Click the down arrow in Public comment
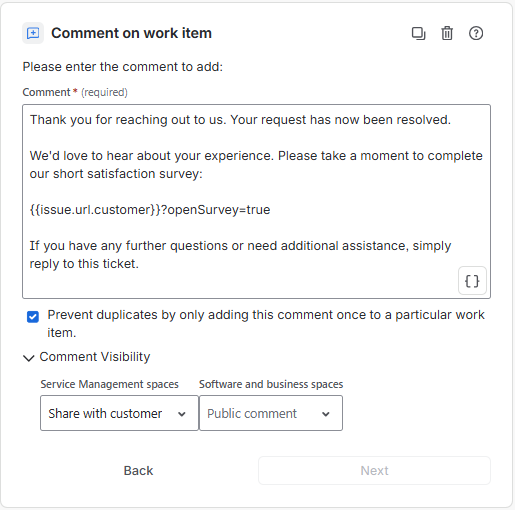Viewport: 515px width, 510px height. point(326,414)
